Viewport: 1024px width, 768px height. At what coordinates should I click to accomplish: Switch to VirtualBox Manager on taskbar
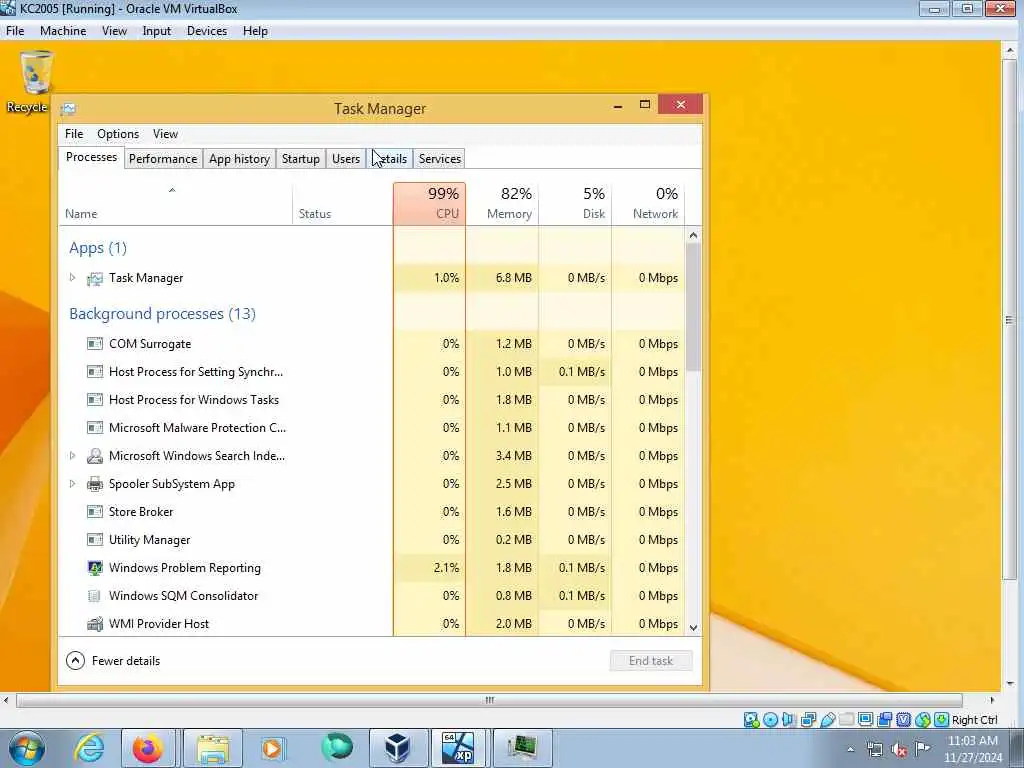point(397,748)
